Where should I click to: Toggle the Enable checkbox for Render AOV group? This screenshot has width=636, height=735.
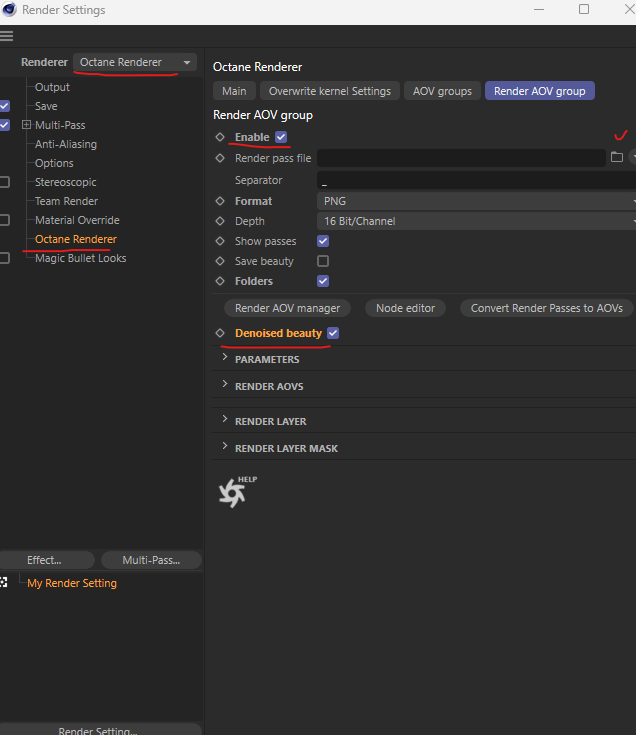tap(281, 137)
